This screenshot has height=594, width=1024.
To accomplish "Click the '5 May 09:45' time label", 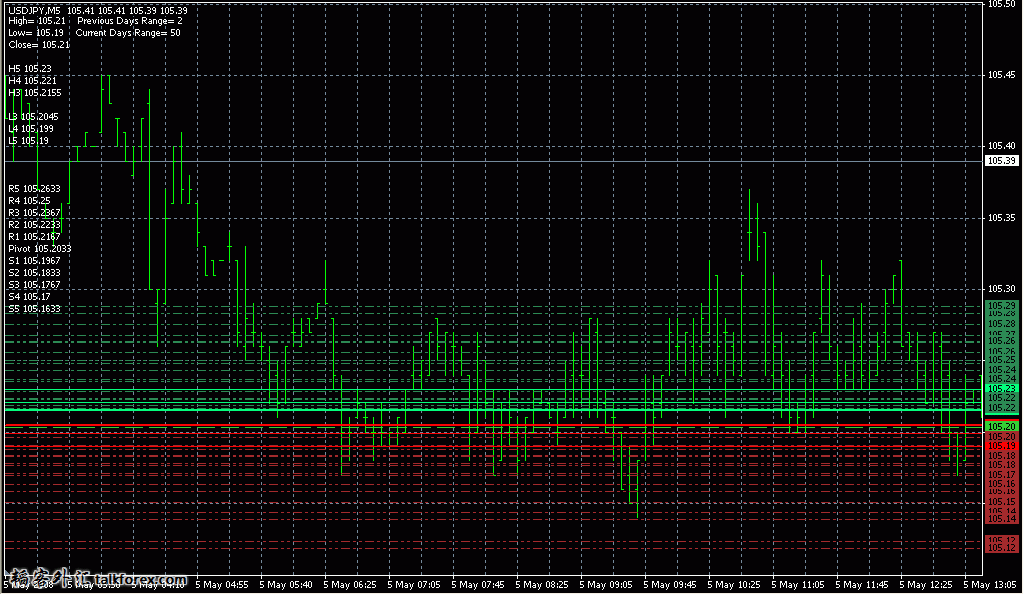I will point(670,585).
